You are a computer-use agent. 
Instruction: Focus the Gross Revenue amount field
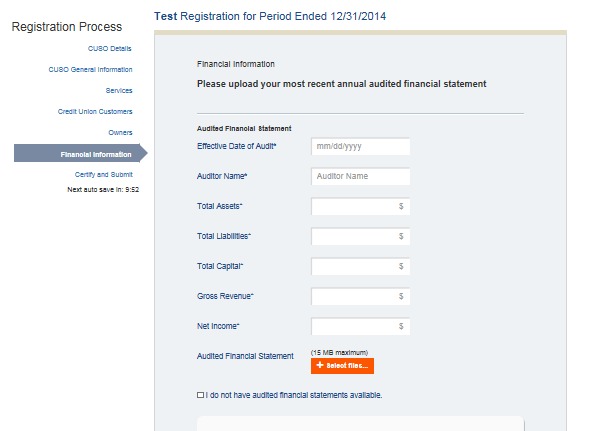coord(355,296)
